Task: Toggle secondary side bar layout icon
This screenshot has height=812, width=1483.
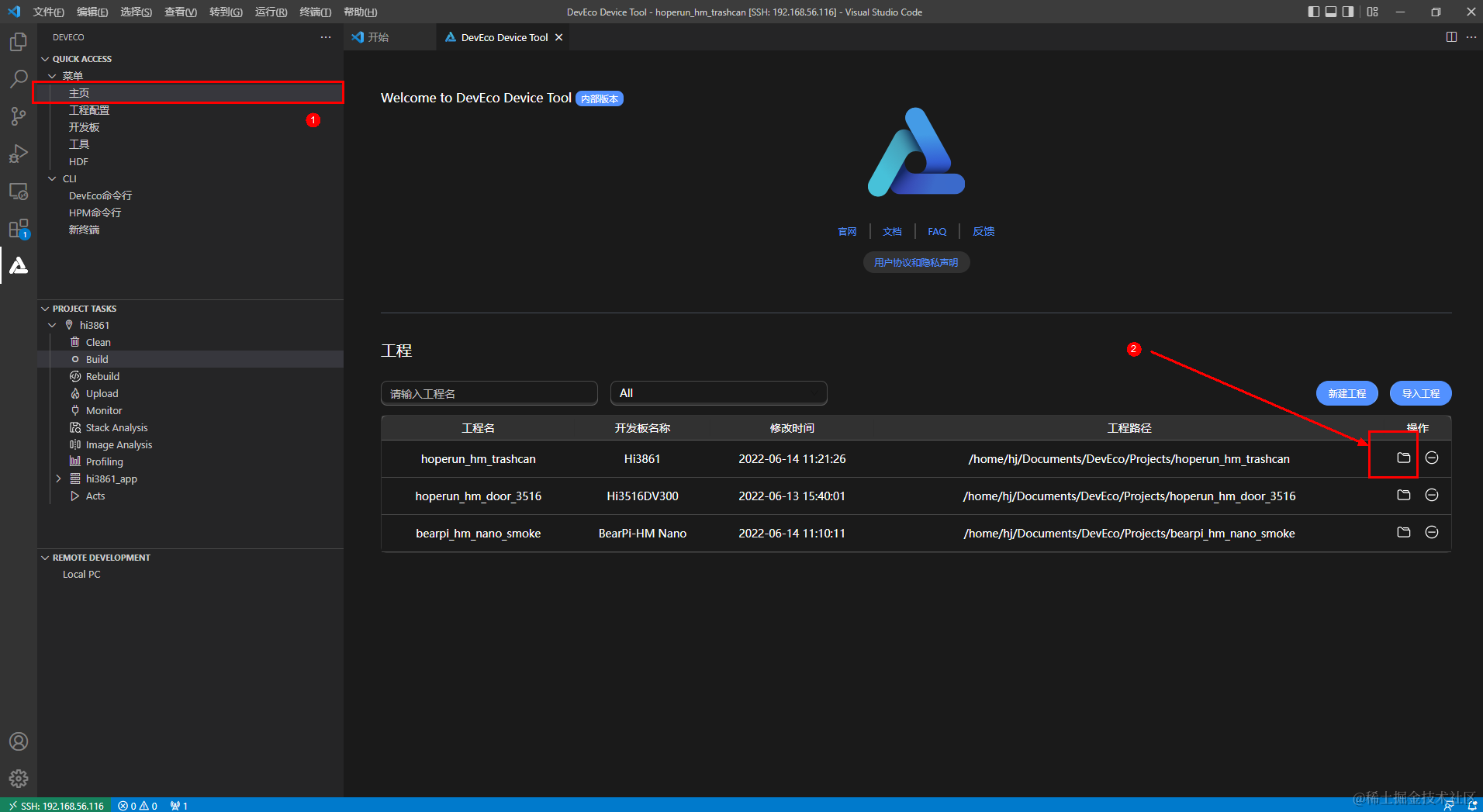Action: [1348, 12]
